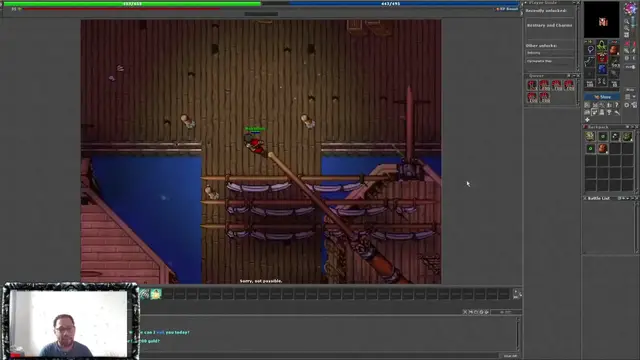This screenshot has width=640, height=360.
Task: Toggle right sword combat mode icon
Action: tap(634, 51)
